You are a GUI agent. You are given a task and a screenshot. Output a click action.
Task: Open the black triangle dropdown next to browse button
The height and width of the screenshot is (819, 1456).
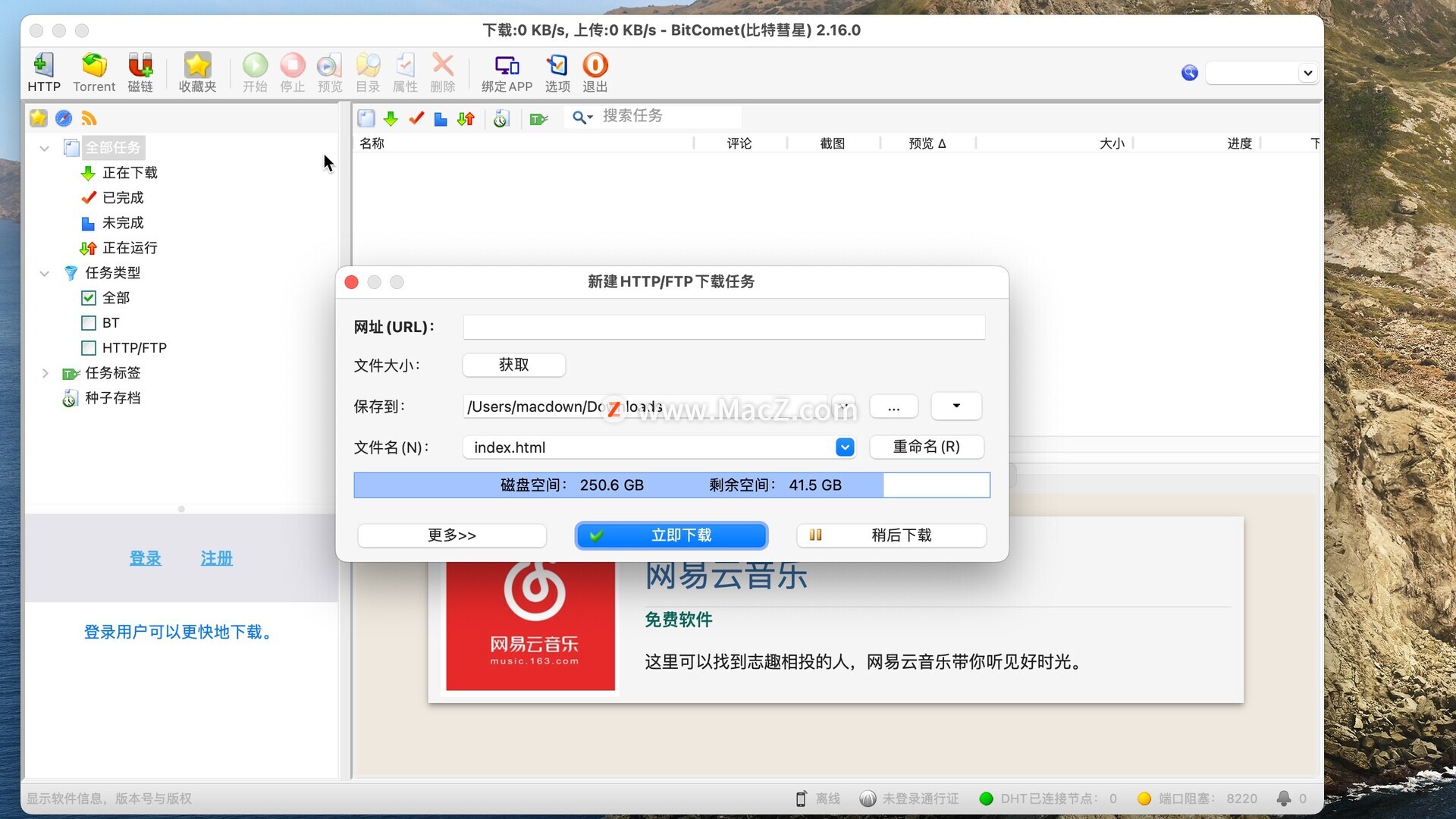(x=956, y=406)
